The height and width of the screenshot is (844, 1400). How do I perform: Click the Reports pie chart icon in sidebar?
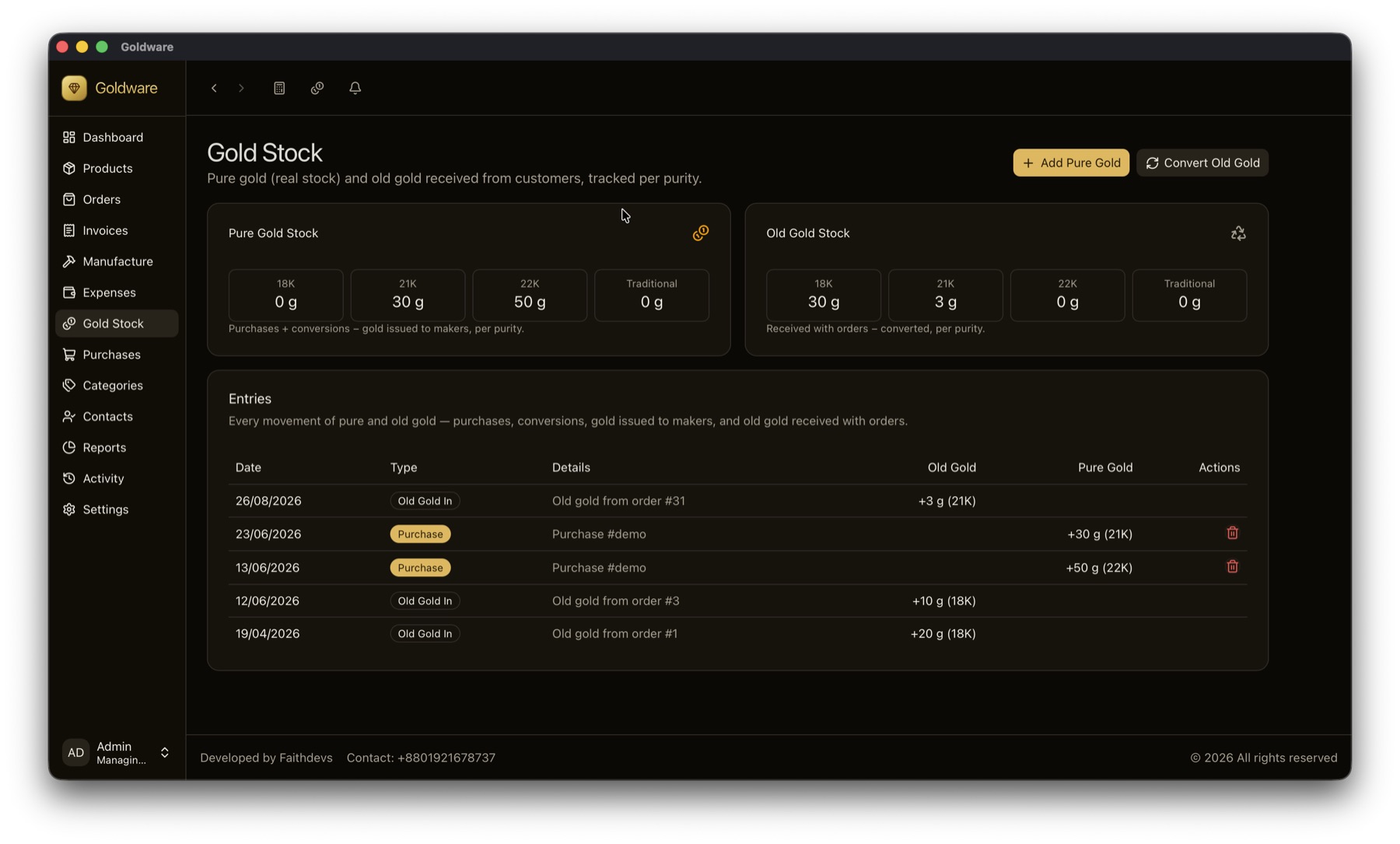(69, 447)
